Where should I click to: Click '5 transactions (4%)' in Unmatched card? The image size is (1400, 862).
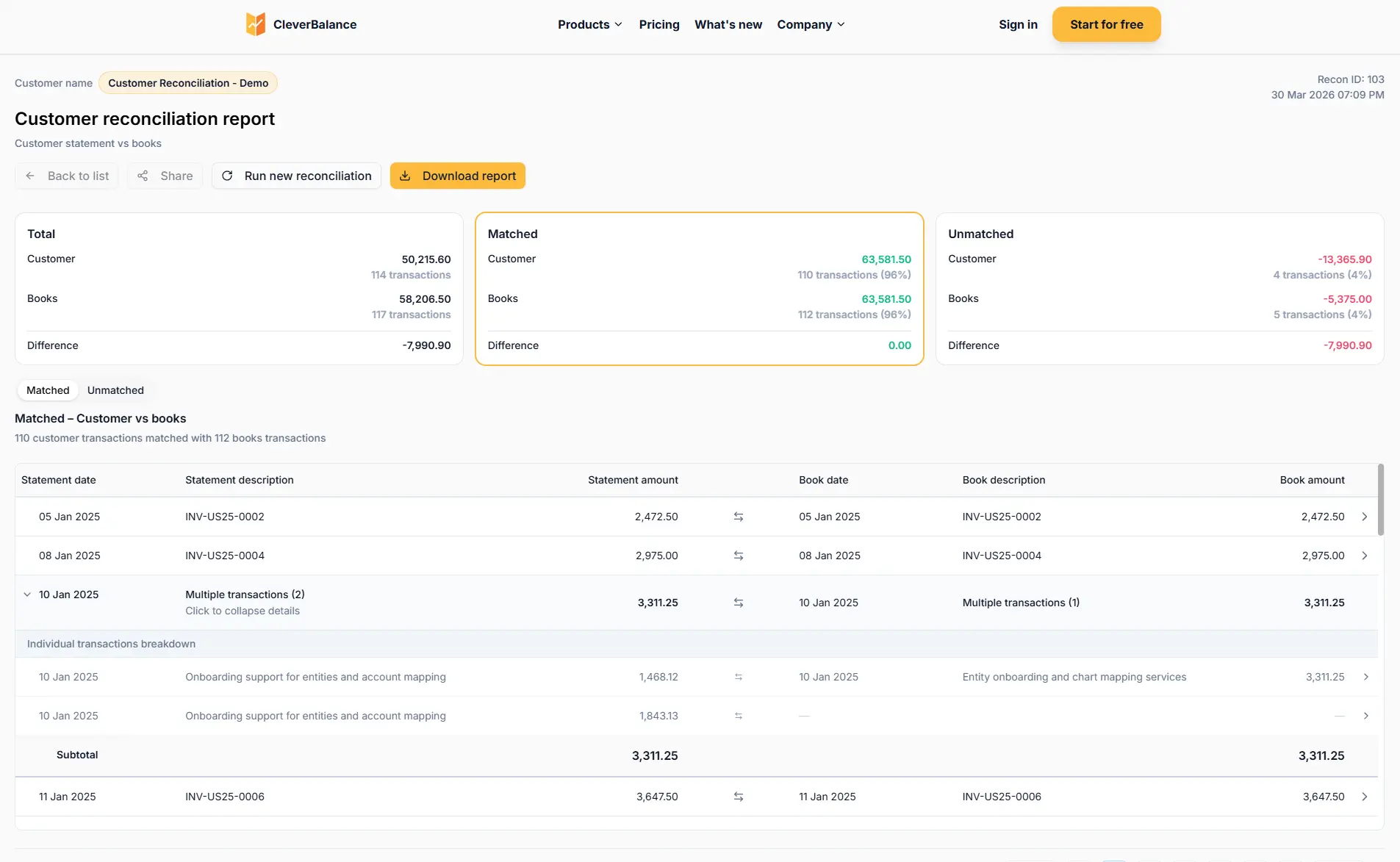coord(1322,315)
